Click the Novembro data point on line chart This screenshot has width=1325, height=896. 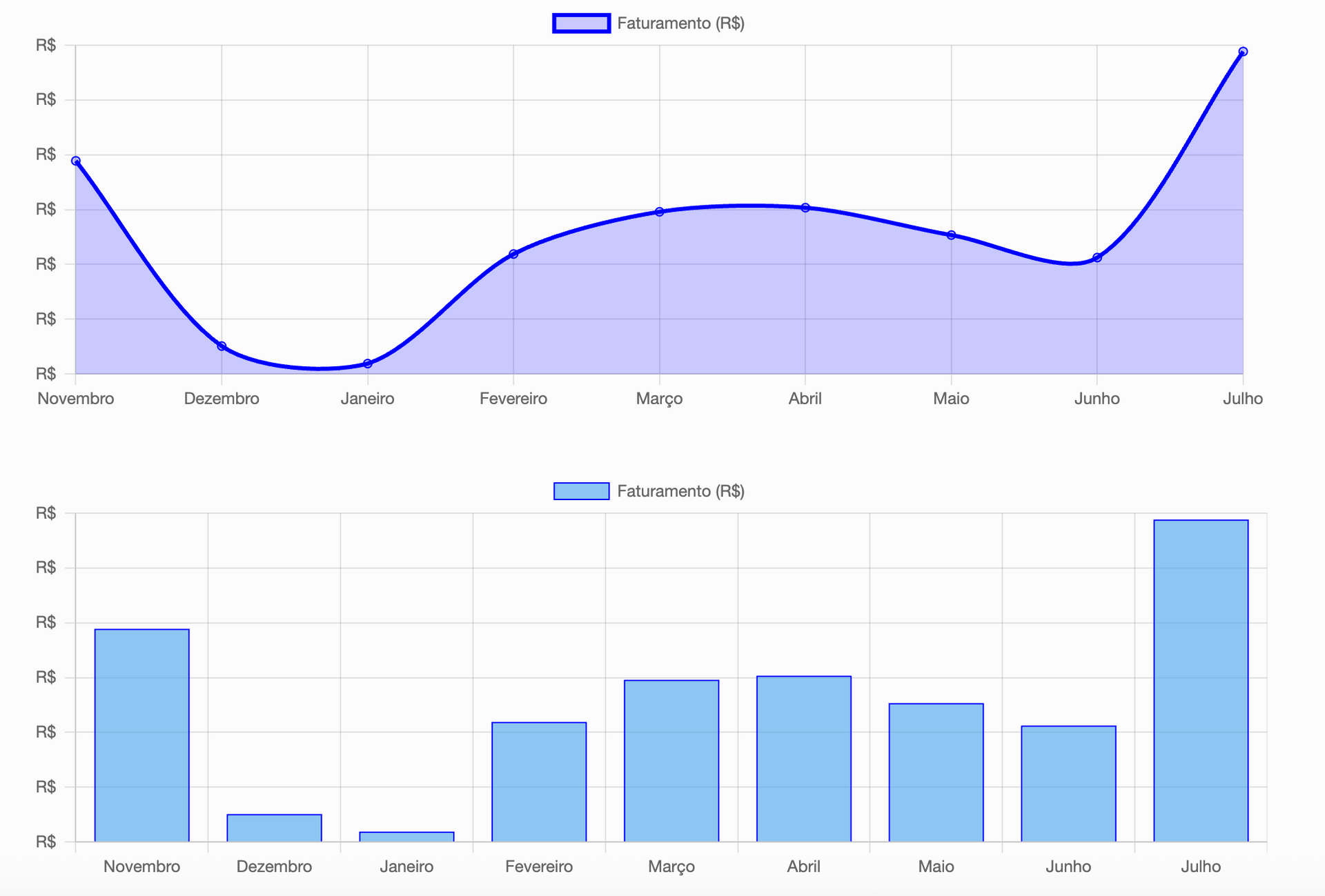coord(76,161)
